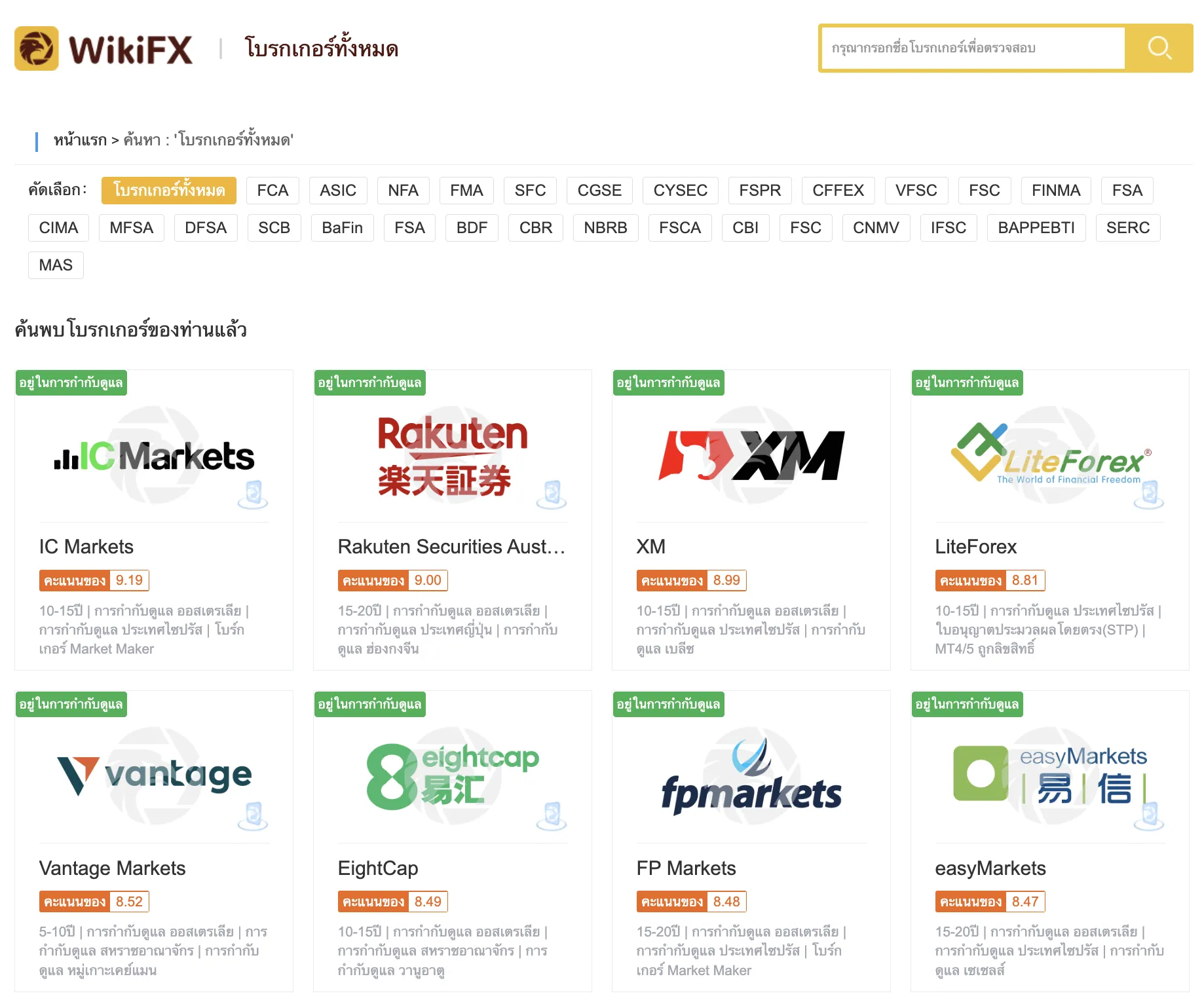1204x1002 pixels.
Task: Select the CNMV filter tag
Action: pyautogui.click(x=876, y=228)
